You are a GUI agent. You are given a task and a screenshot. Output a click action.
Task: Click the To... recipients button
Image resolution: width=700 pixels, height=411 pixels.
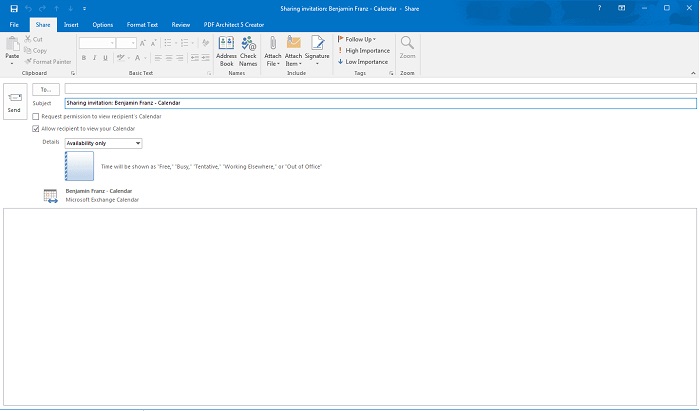[x=46, y=89]
